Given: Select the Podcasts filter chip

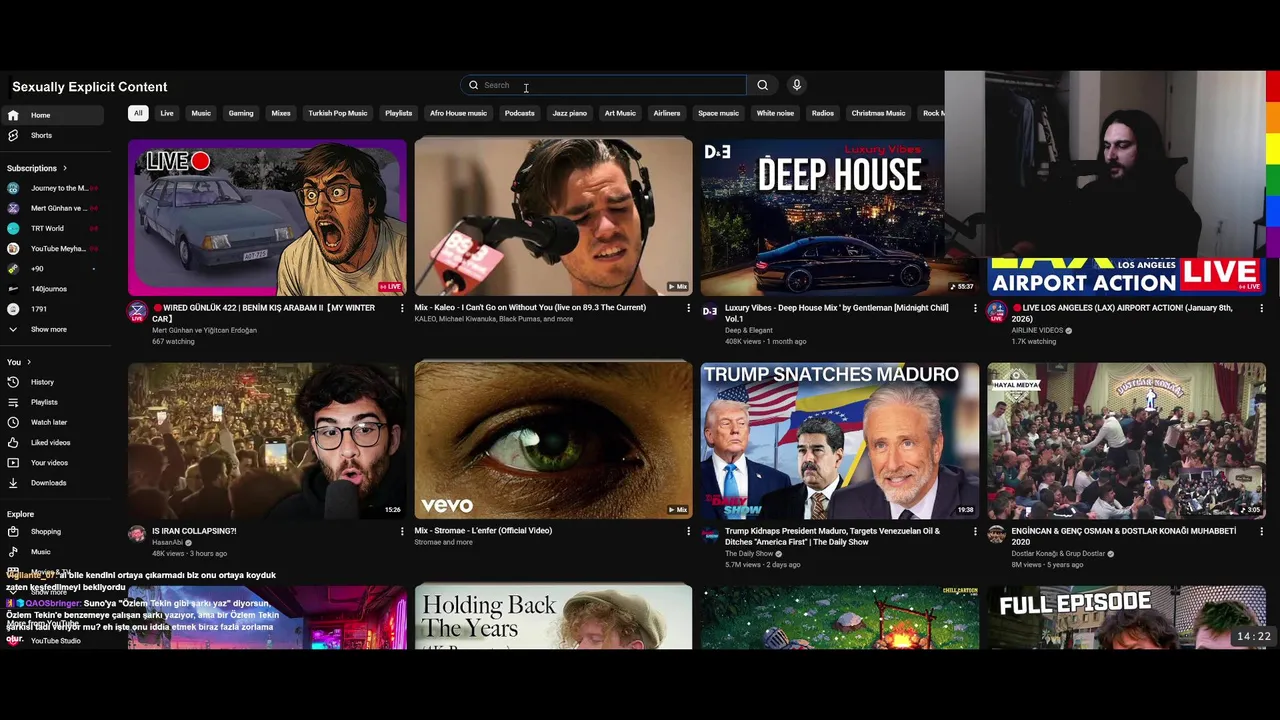Looking at the screenshot, I should 519,113.
